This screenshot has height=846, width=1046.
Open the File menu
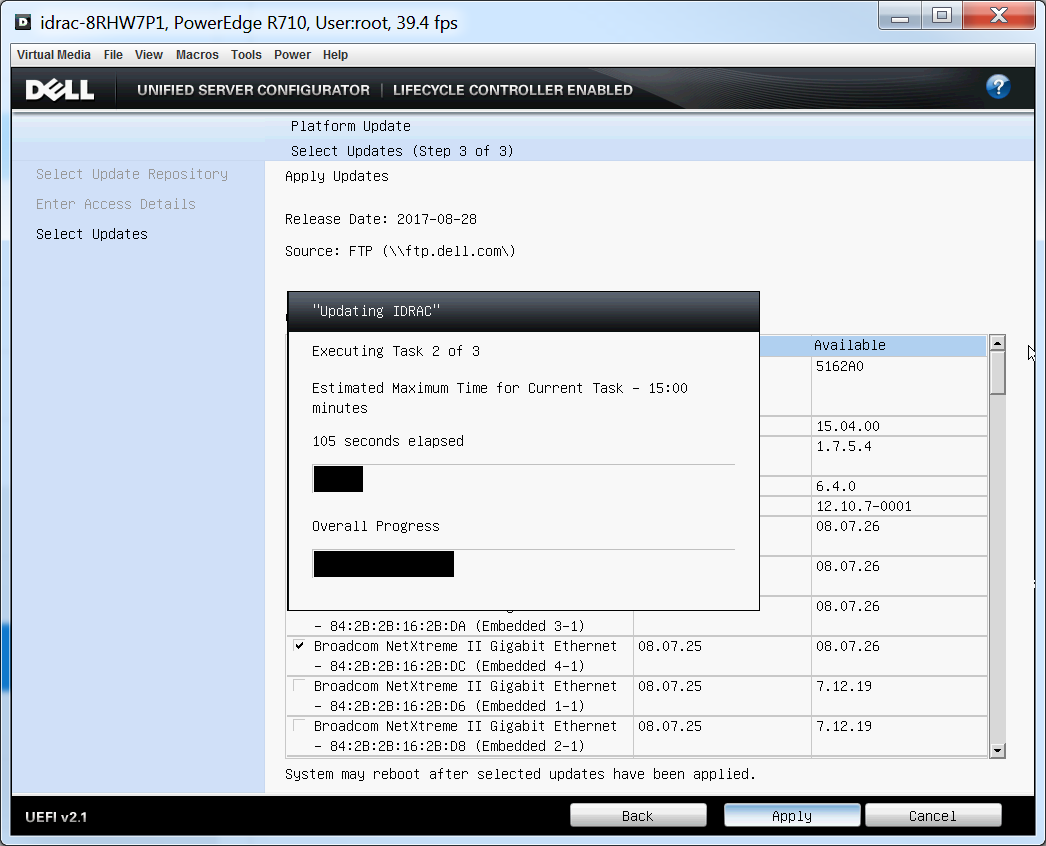point(113,55)
